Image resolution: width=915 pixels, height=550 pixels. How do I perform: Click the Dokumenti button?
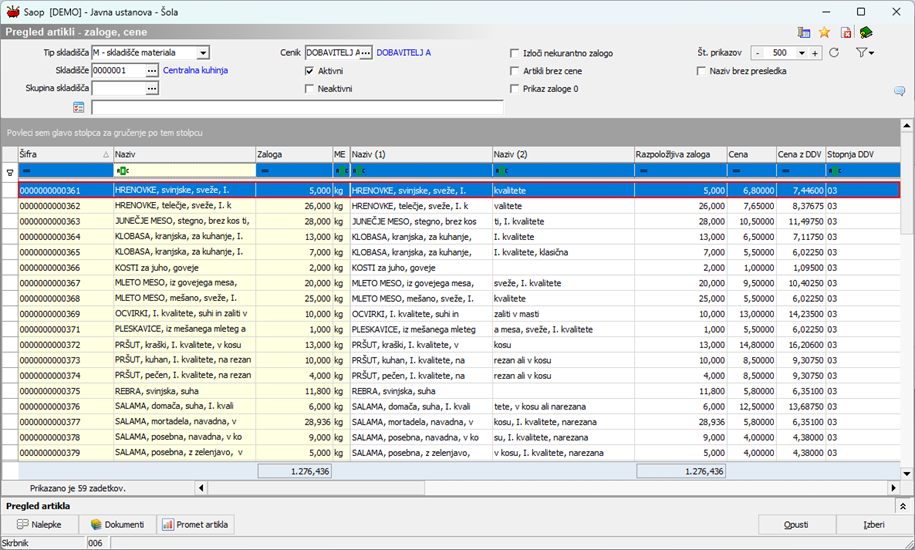[x=117, y=524]
